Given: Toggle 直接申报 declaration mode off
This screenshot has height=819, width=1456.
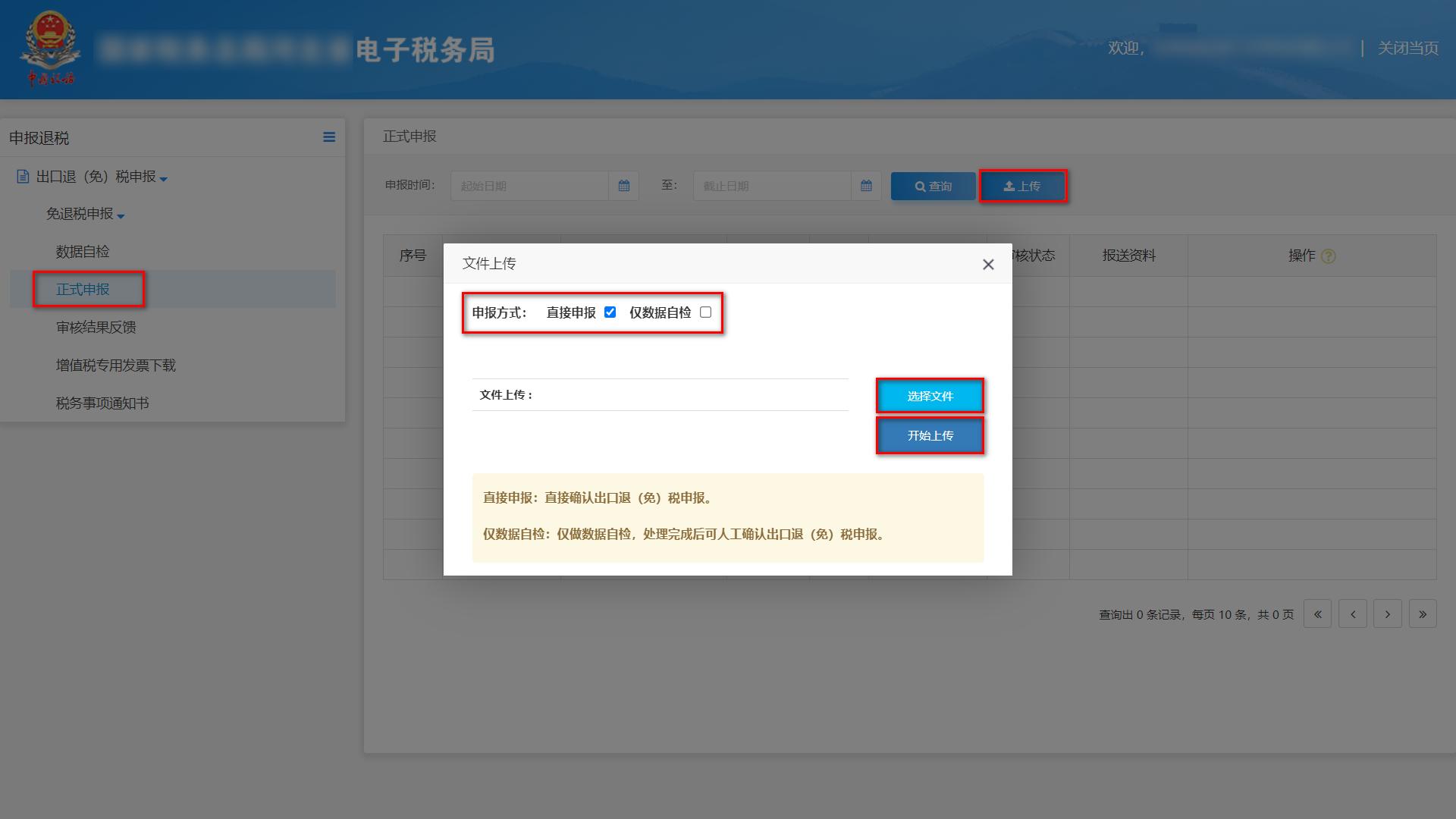Looking at the screenshot, I should point(610,311).
